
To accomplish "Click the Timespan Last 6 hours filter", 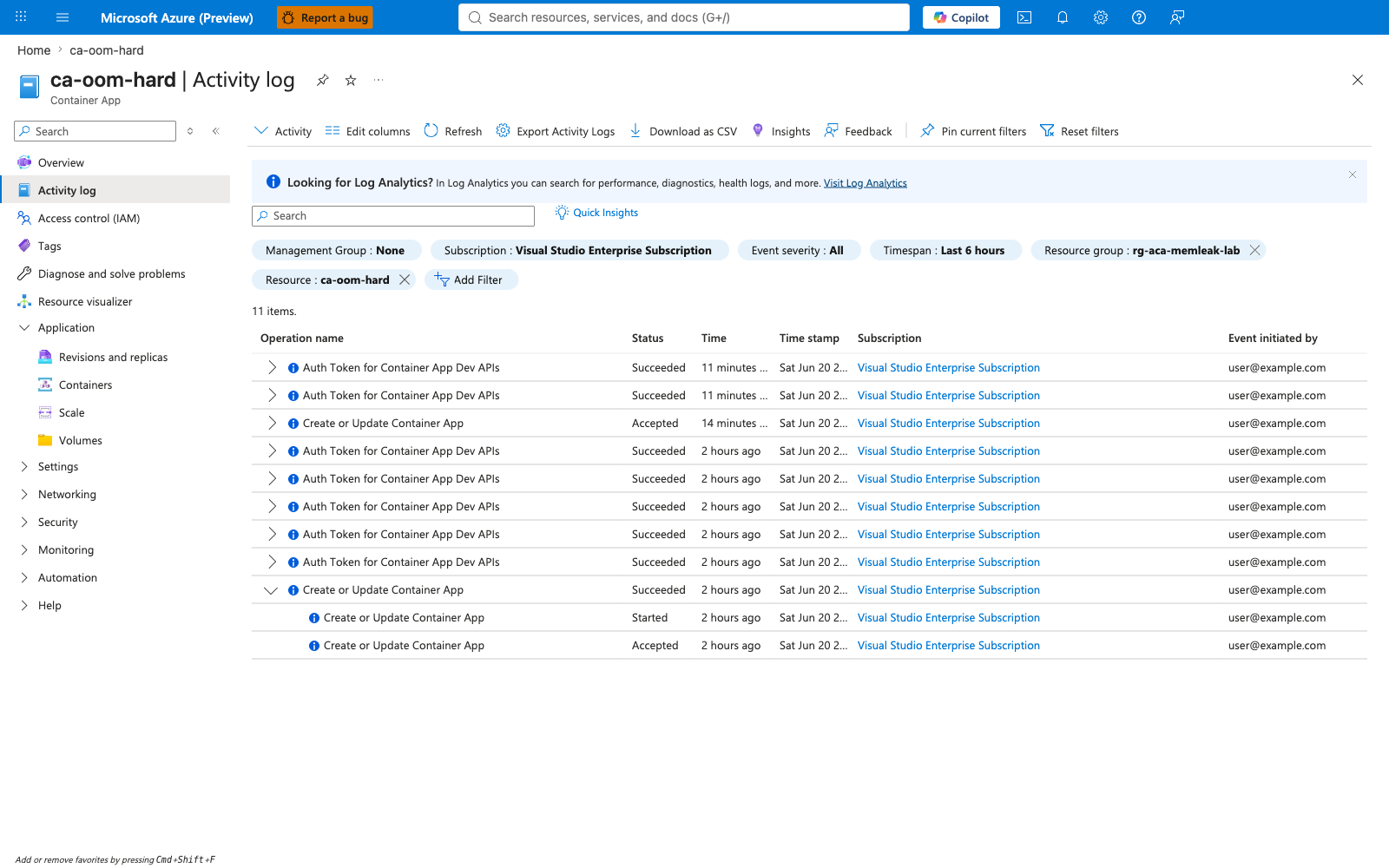I will [x=945, y=250].
